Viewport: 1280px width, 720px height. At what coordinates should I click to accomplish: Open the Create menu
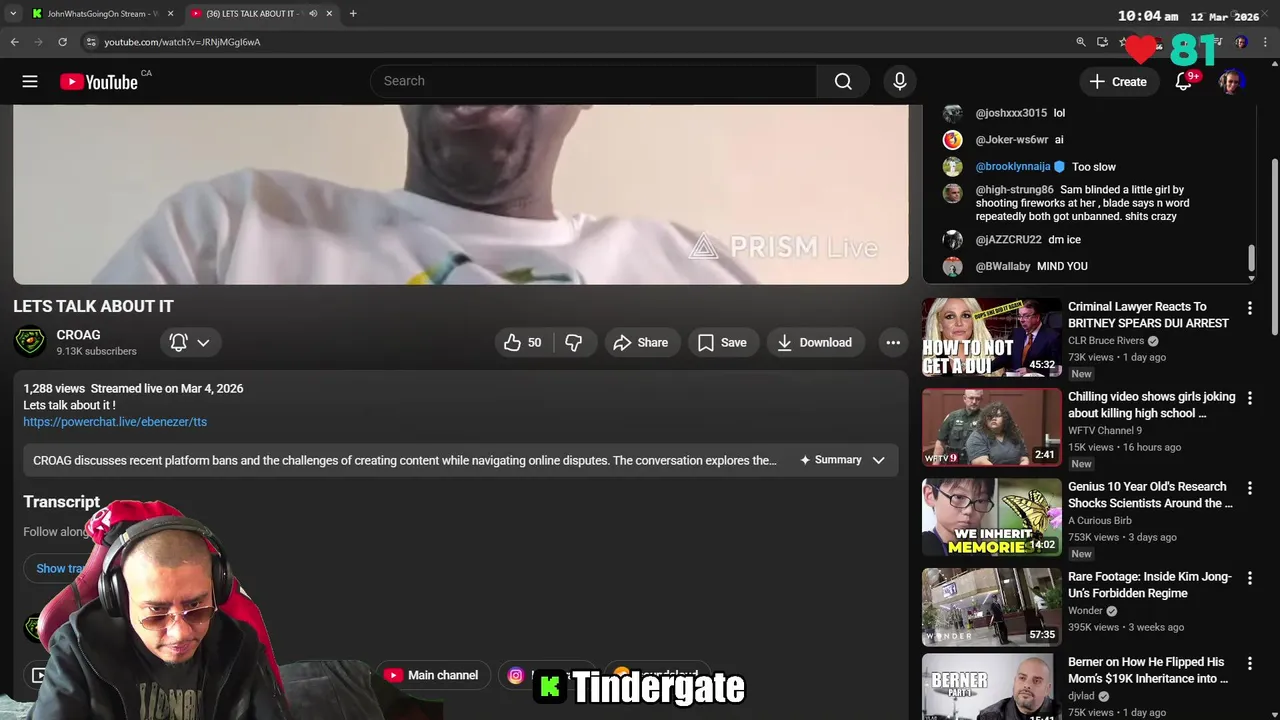(x=1119, y=82)
